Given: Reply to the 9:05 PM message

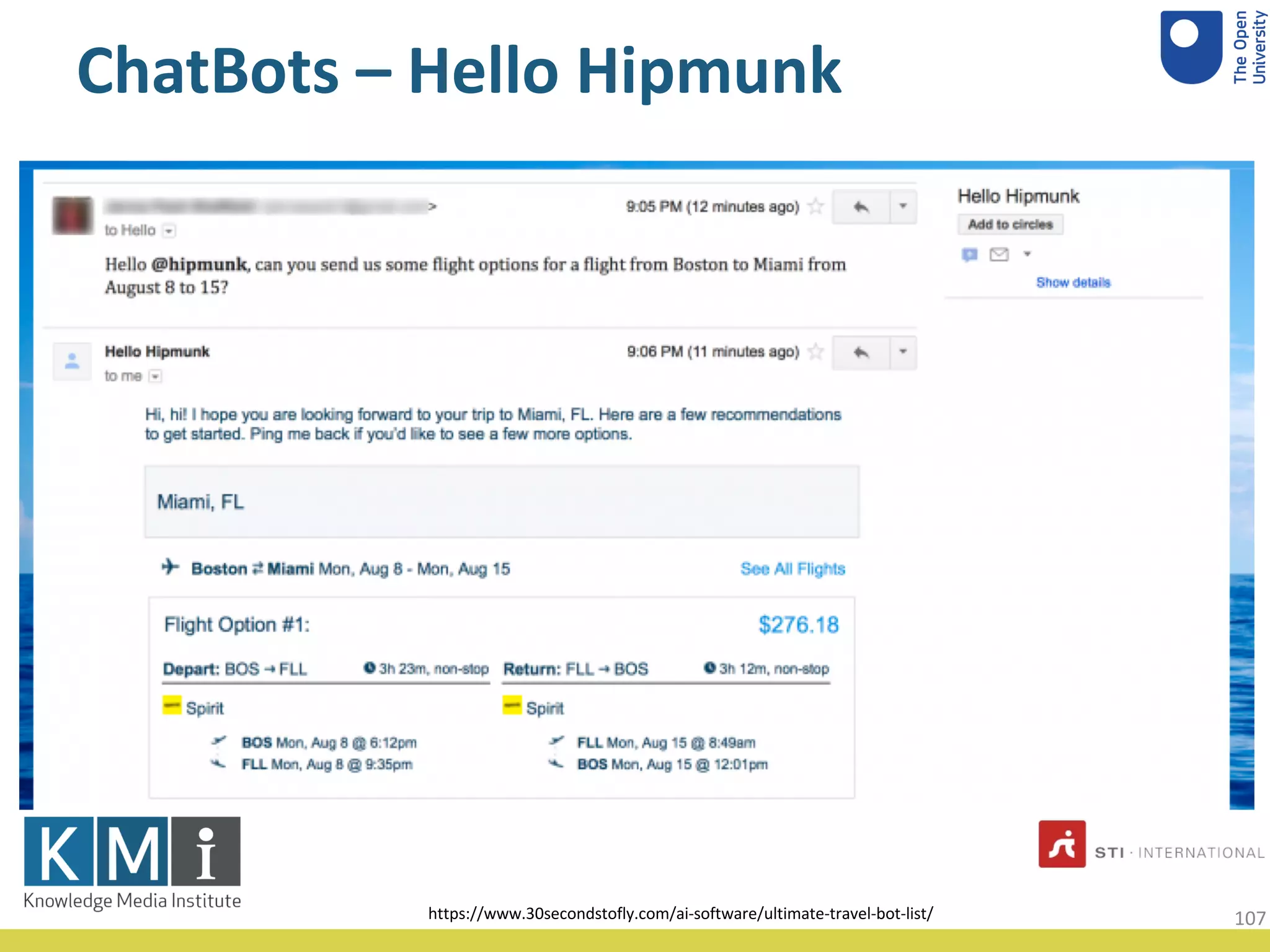Looking at the screenshot, I should 861,207.
